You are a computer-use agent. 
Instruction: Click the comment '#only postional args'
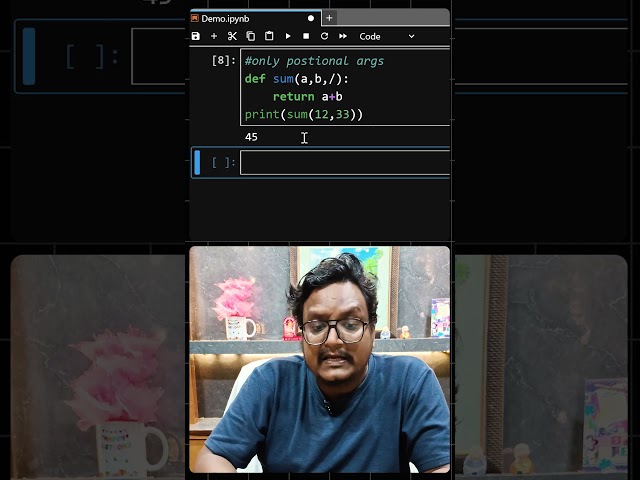pos(314,61)
